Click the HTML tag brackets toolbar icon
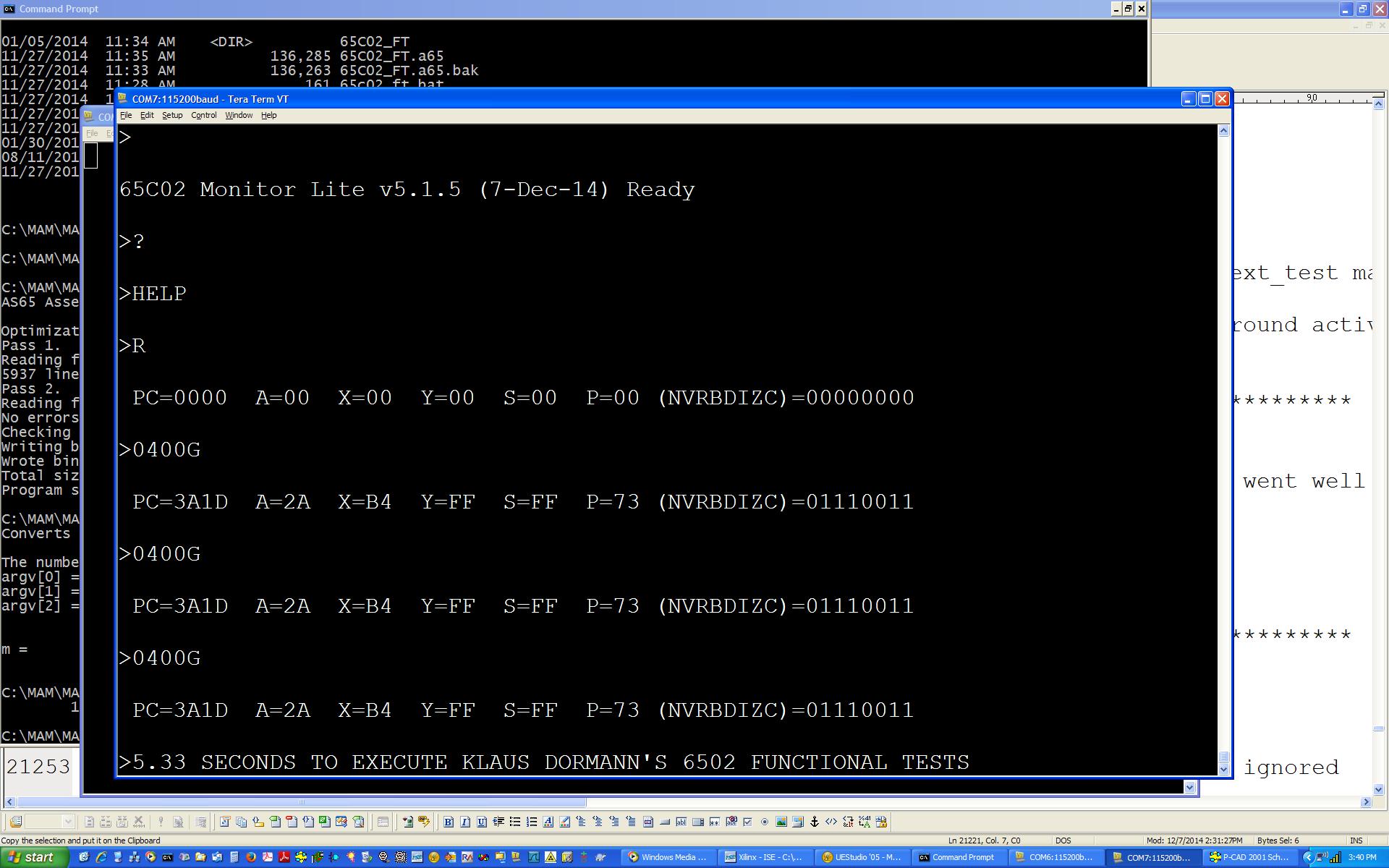Viewport: 1389px width, 868px height. pyautogui.click(x=831, y=822)
